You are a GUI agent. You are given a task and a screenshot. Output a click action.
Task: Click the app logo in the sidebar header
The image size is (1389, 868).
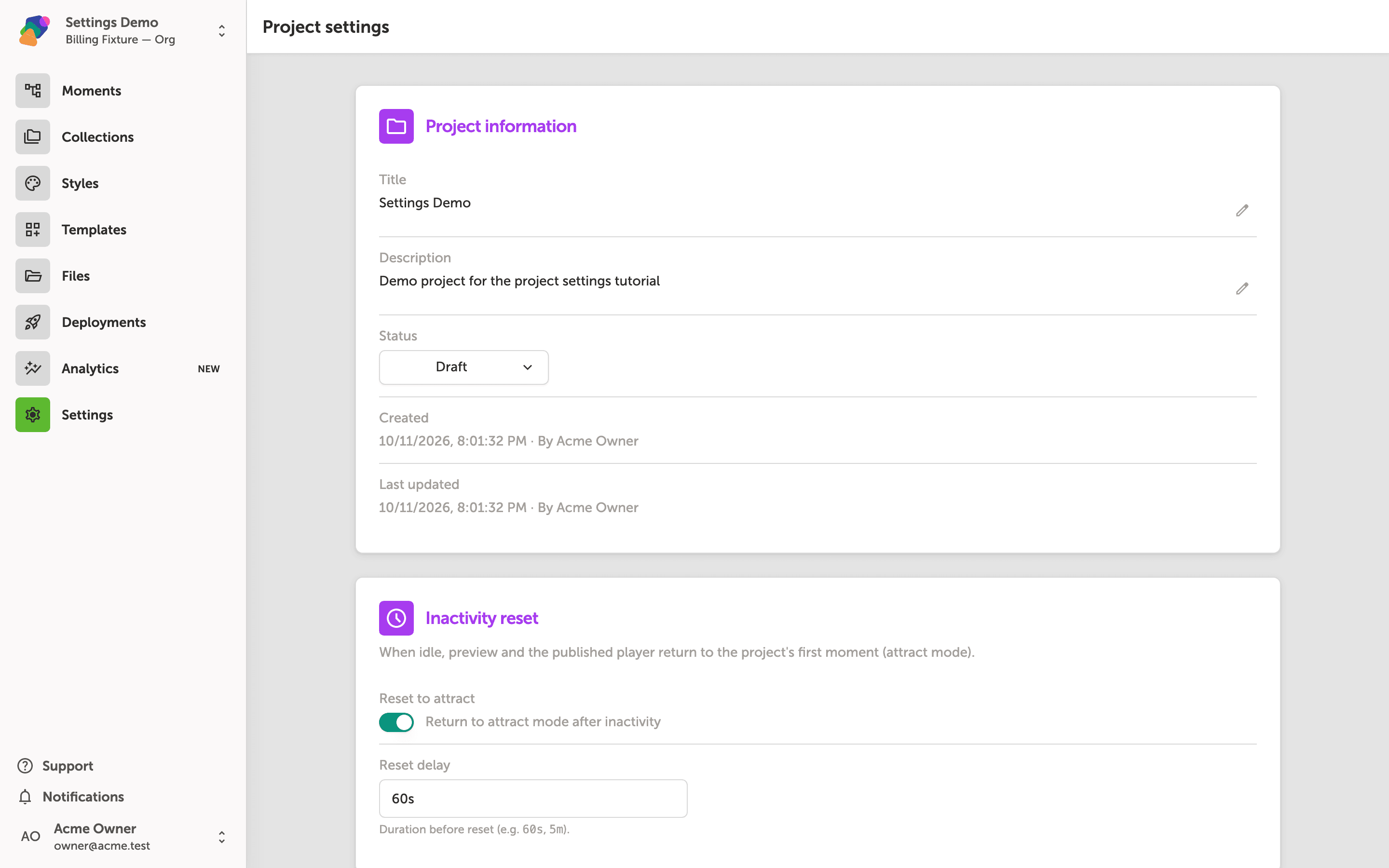click(x=34, y=30)
